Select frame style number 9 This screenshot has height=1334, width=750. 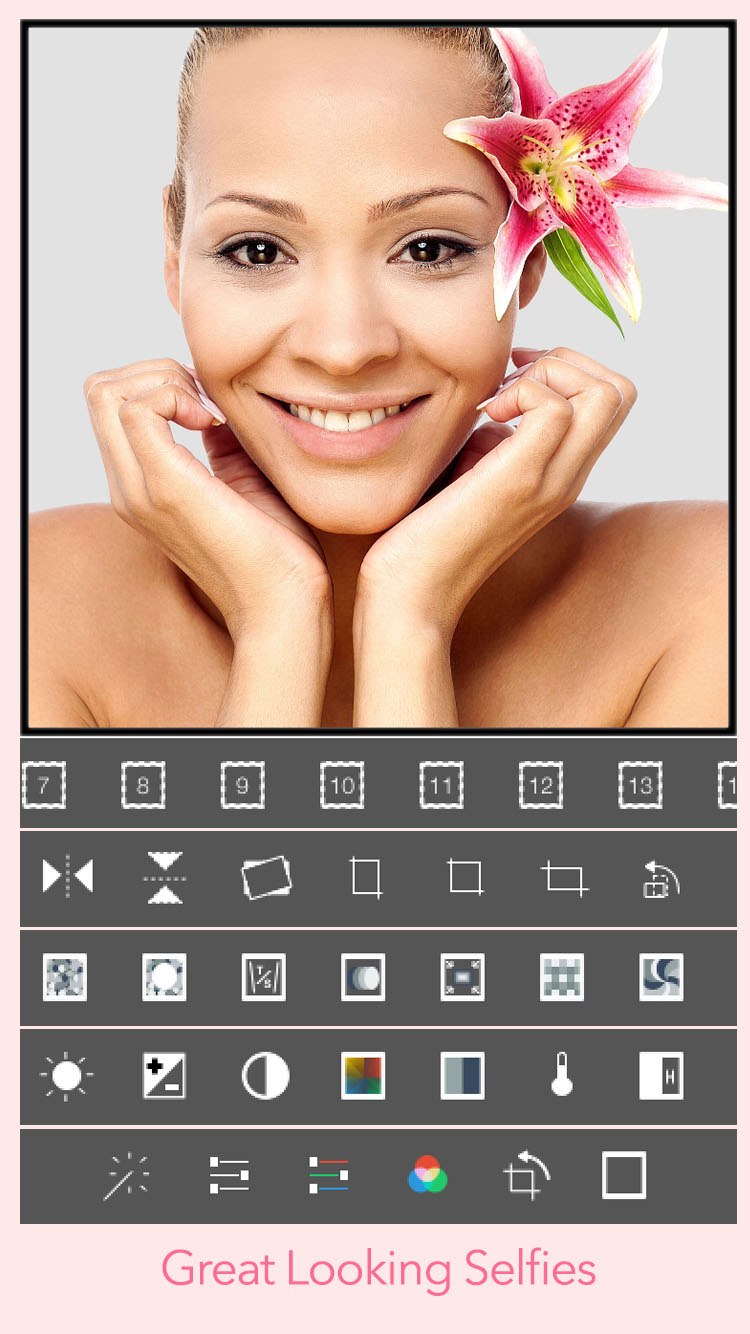point(242,785)
